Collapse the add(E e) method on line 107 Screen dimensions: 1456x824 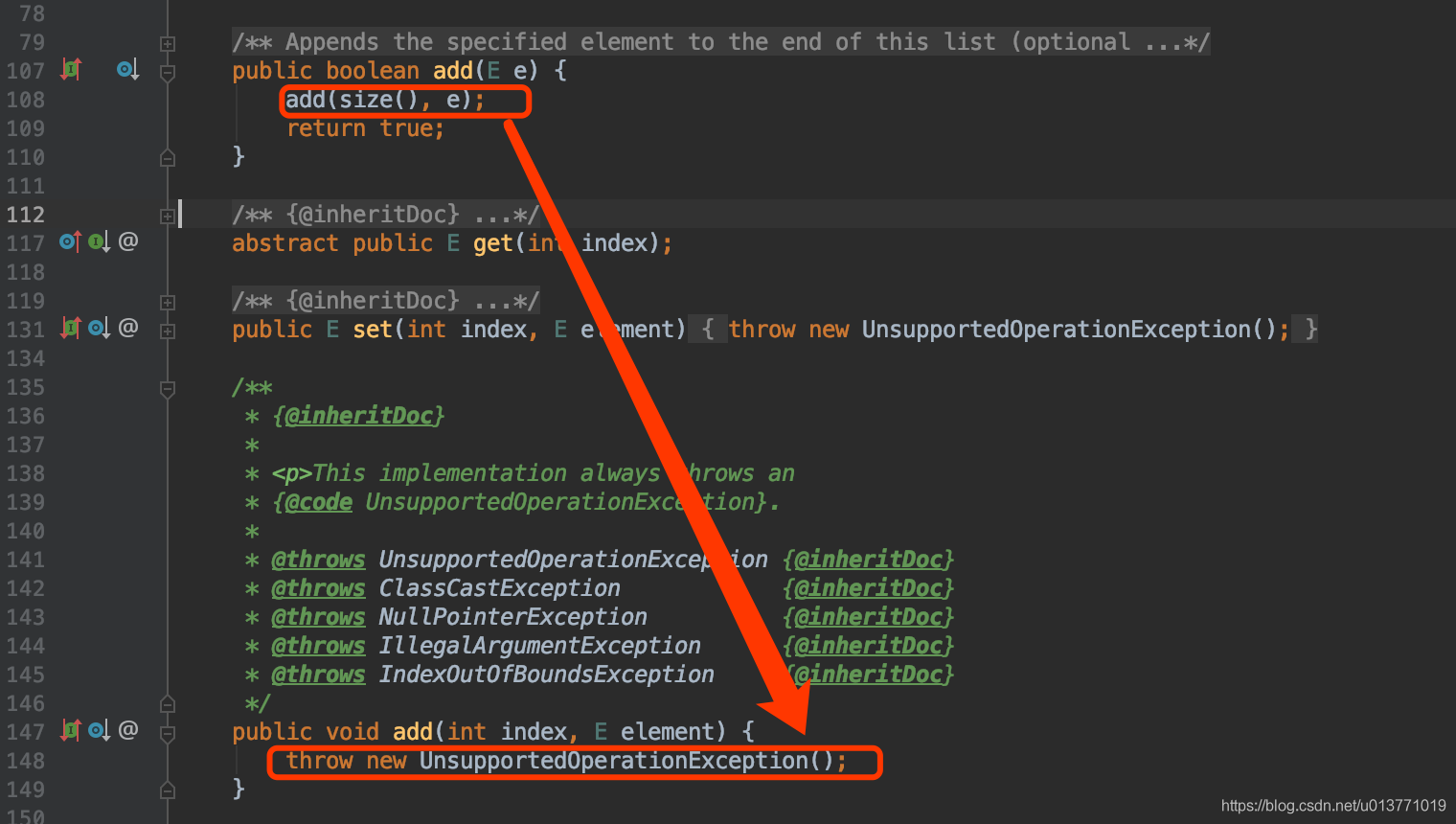click(x=168, y=72)
